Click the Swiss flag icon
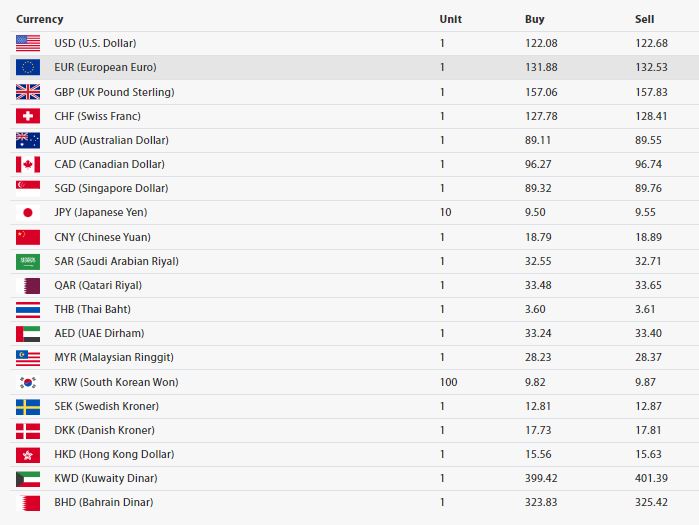The width and height of the screenshot is (699, 525). [x=28, y=116]
